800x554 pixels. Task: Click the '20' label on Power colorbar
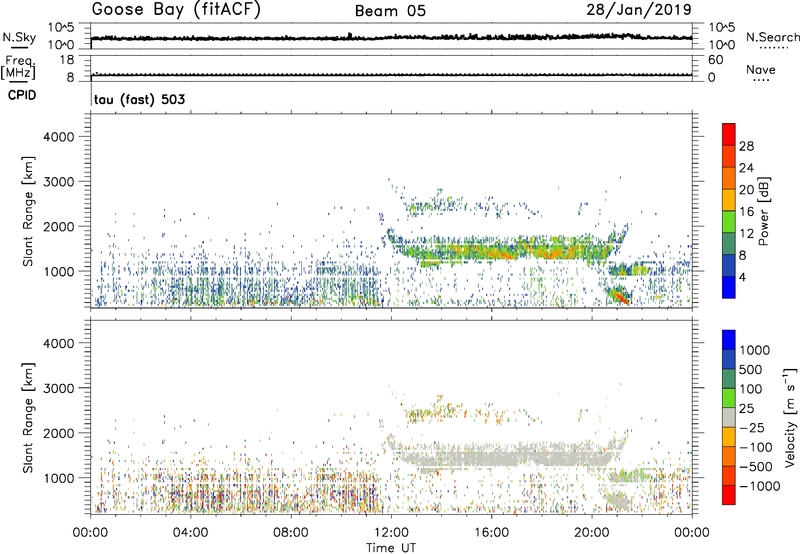[746, 190]
